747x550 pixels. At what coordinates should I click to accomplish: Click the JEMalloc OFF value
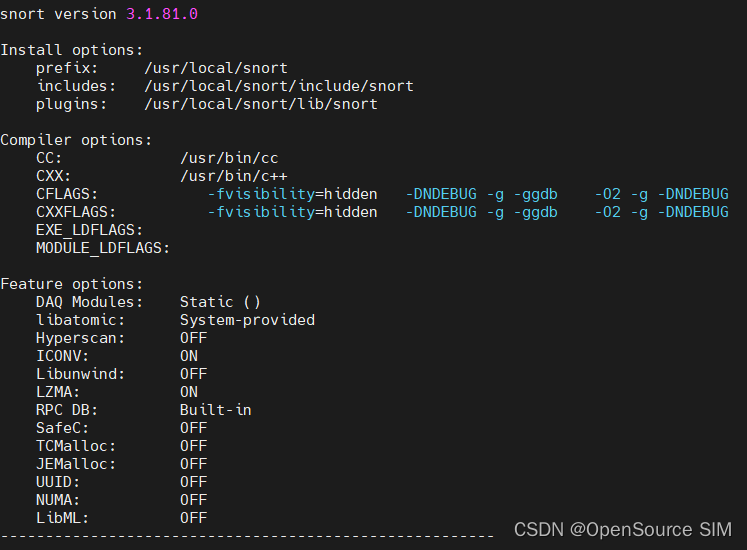click(193, 464)
